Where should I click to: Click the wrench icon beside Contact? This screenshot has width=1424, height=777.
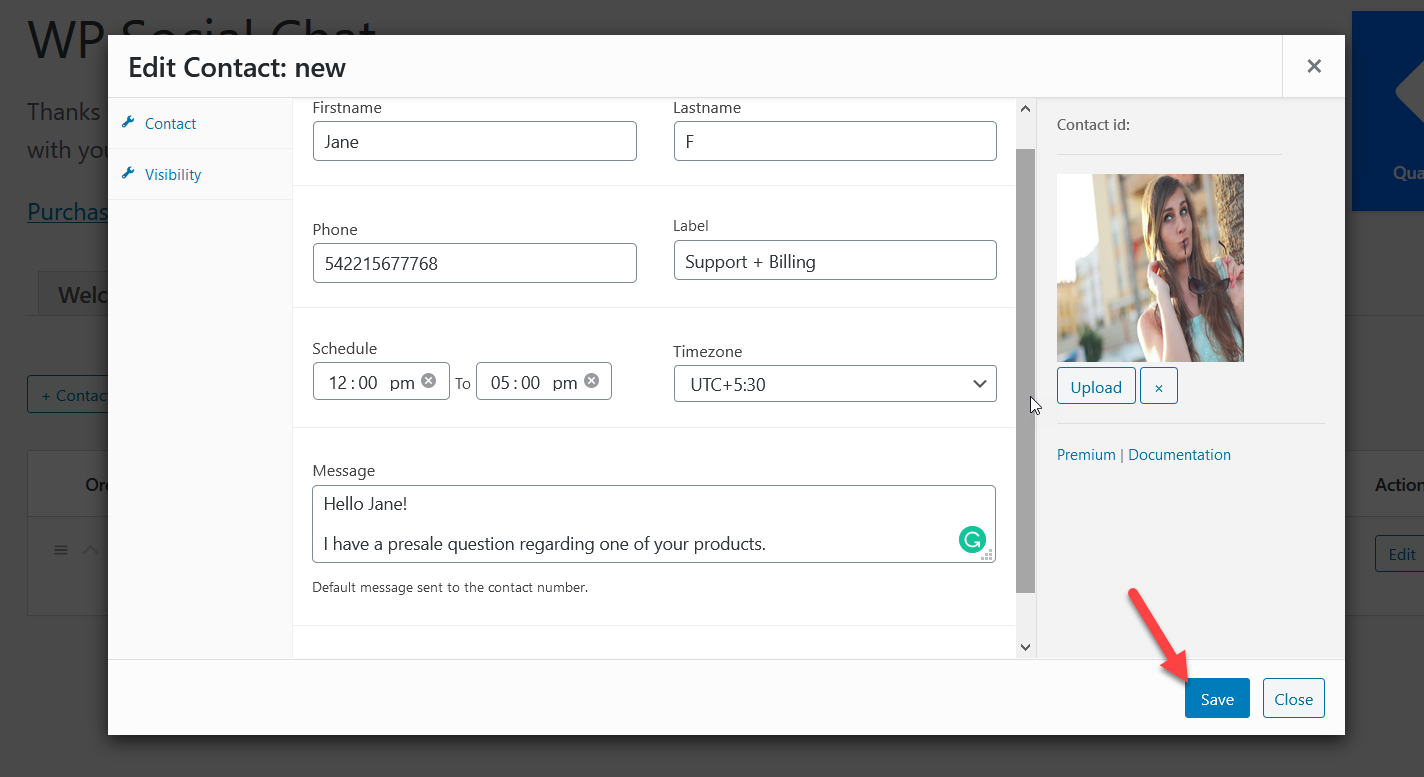[x=128, y=123]
